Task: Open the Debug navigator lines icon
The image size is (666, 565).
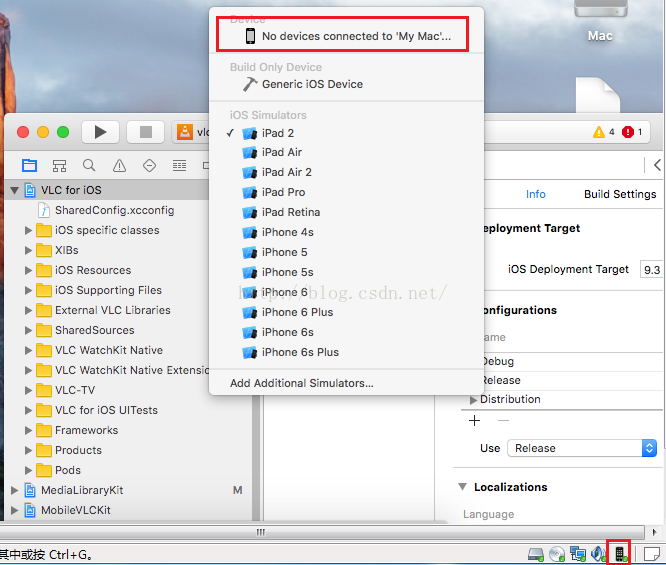Action: pos(179,165)
